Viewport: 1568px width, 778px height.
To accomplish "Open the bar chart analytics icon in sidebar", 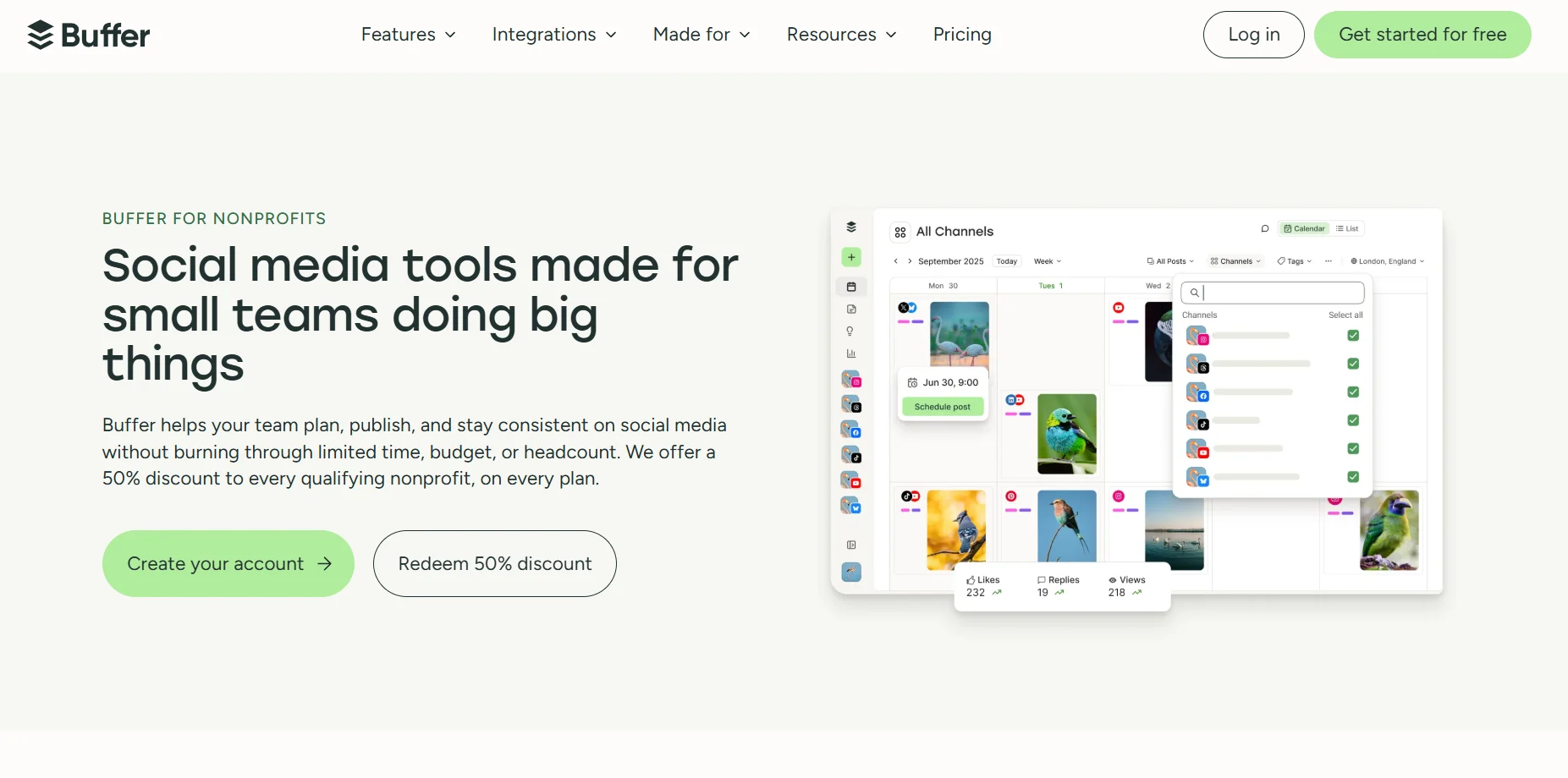I will point(851,353).
